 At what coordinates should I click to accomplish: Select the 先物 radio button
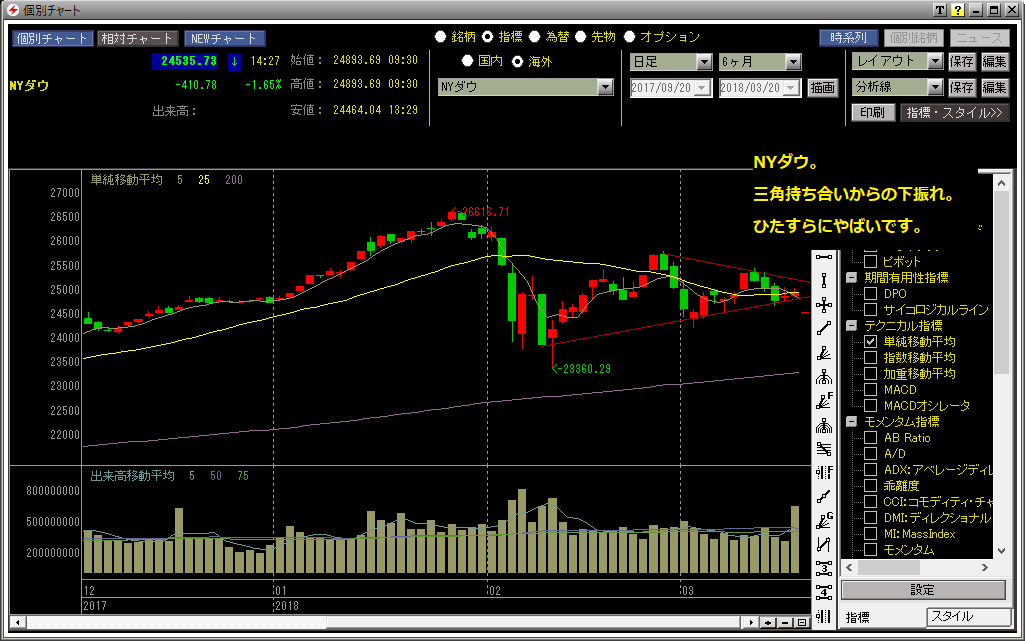pos(580,37)
